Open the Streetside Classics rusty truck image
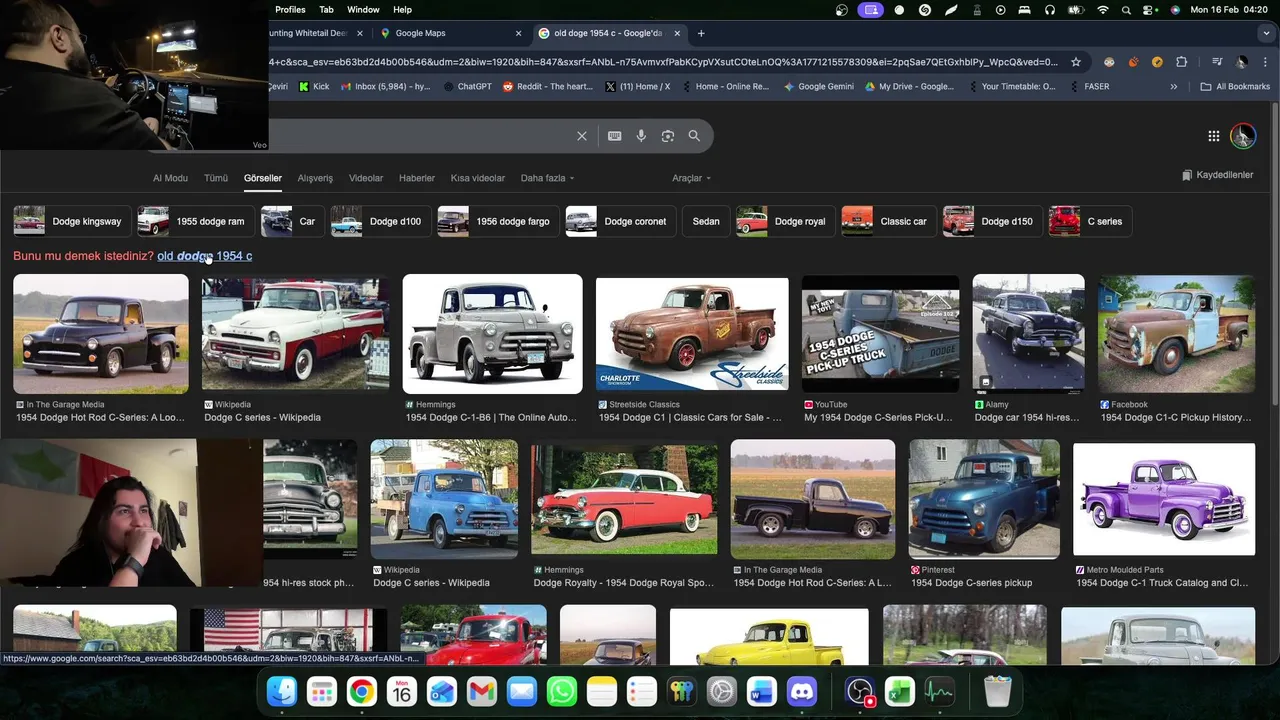The height and width of the screenshot is (720, 1280). (692, 334)
